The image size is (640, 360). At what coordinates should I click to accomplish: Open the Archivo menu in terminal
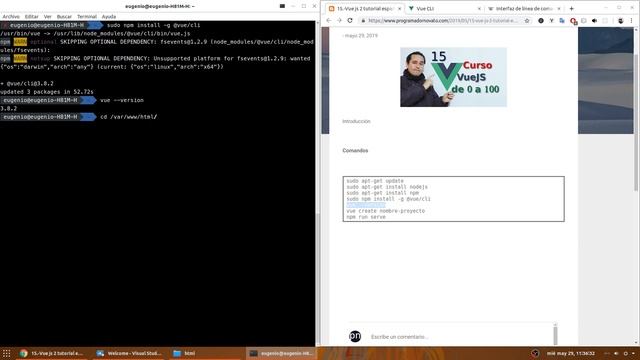(11, 17)
